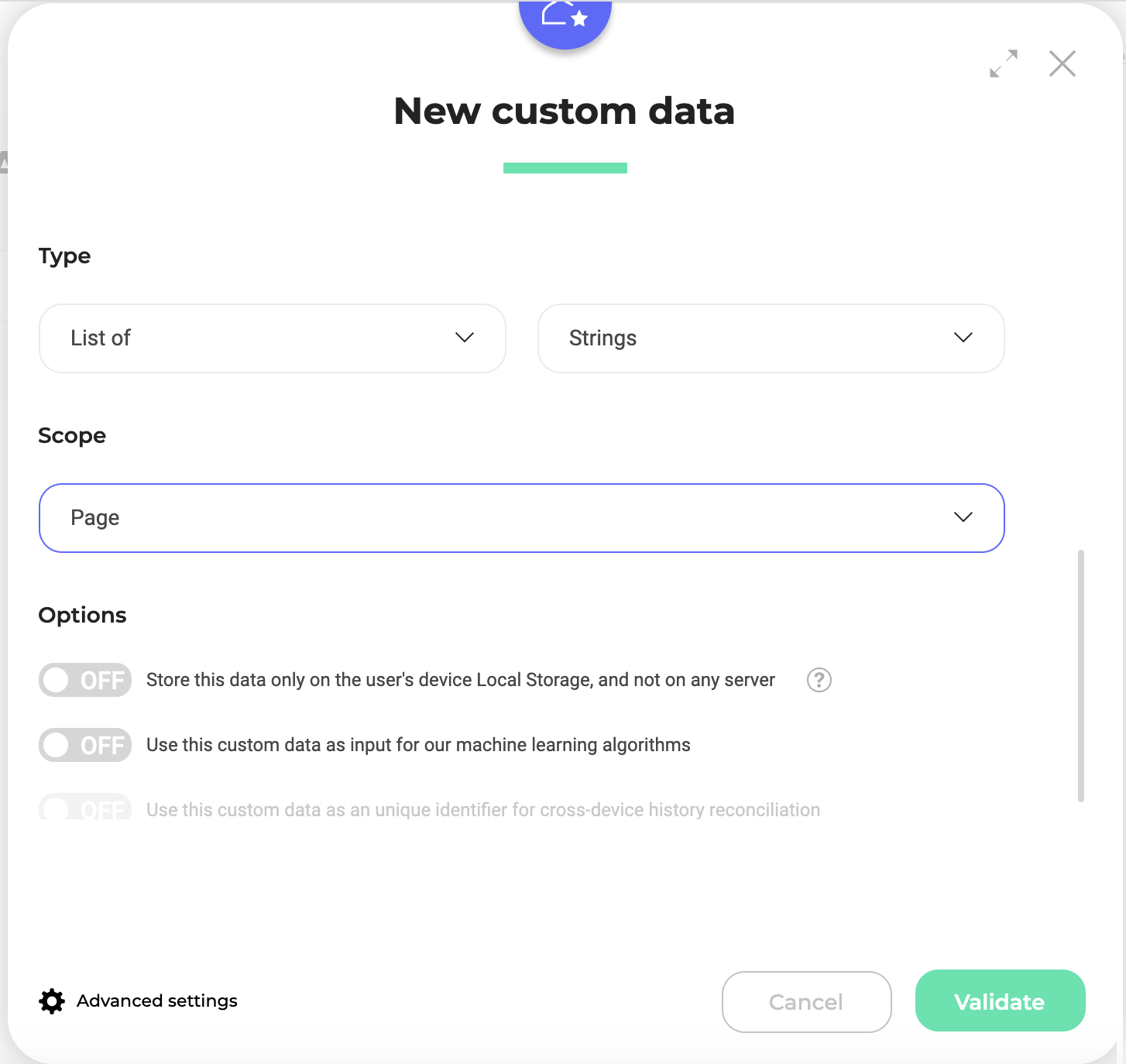Open the "List of" type dropdown

click(x=273, y=338)
